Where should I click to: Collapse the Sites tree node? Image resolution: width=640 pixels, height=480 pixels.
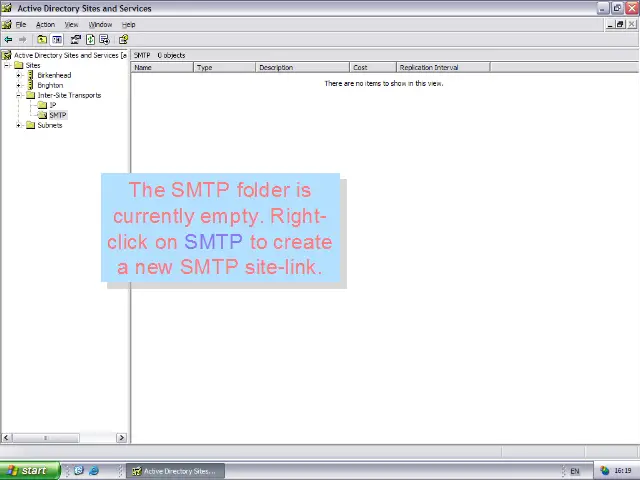[x=7, y=65]
